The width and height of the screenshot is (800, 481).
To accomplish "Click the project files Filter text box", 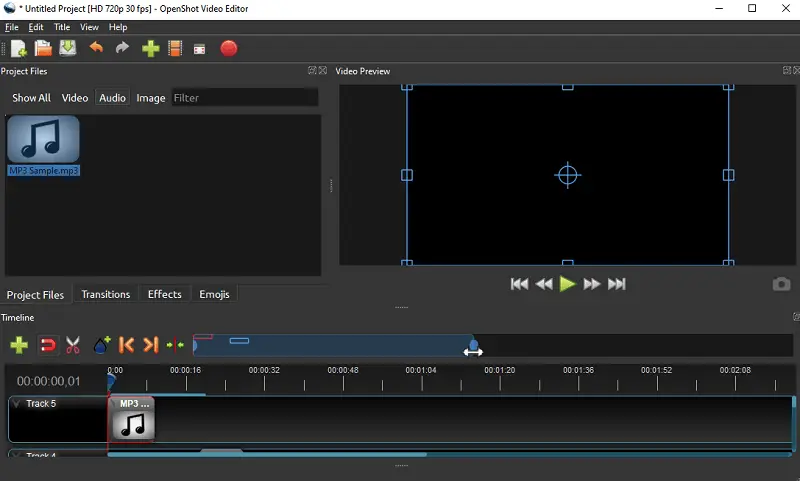I will 244,97.
